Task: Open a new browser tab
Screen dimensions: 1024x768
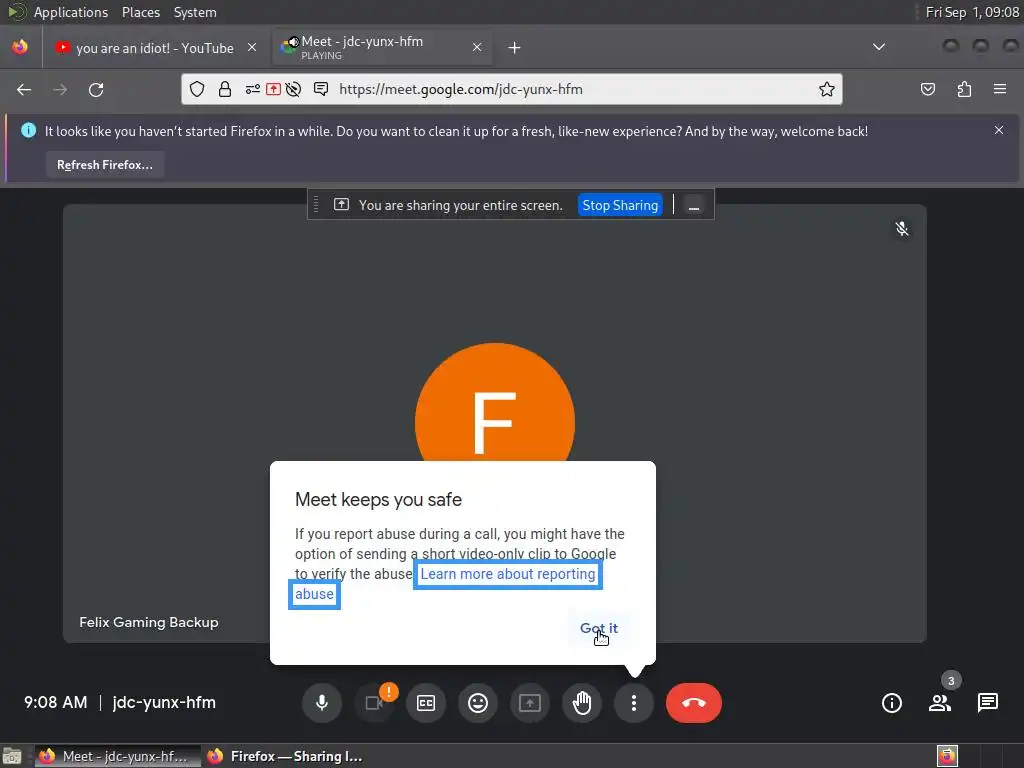Action: (x=515, y=48)
